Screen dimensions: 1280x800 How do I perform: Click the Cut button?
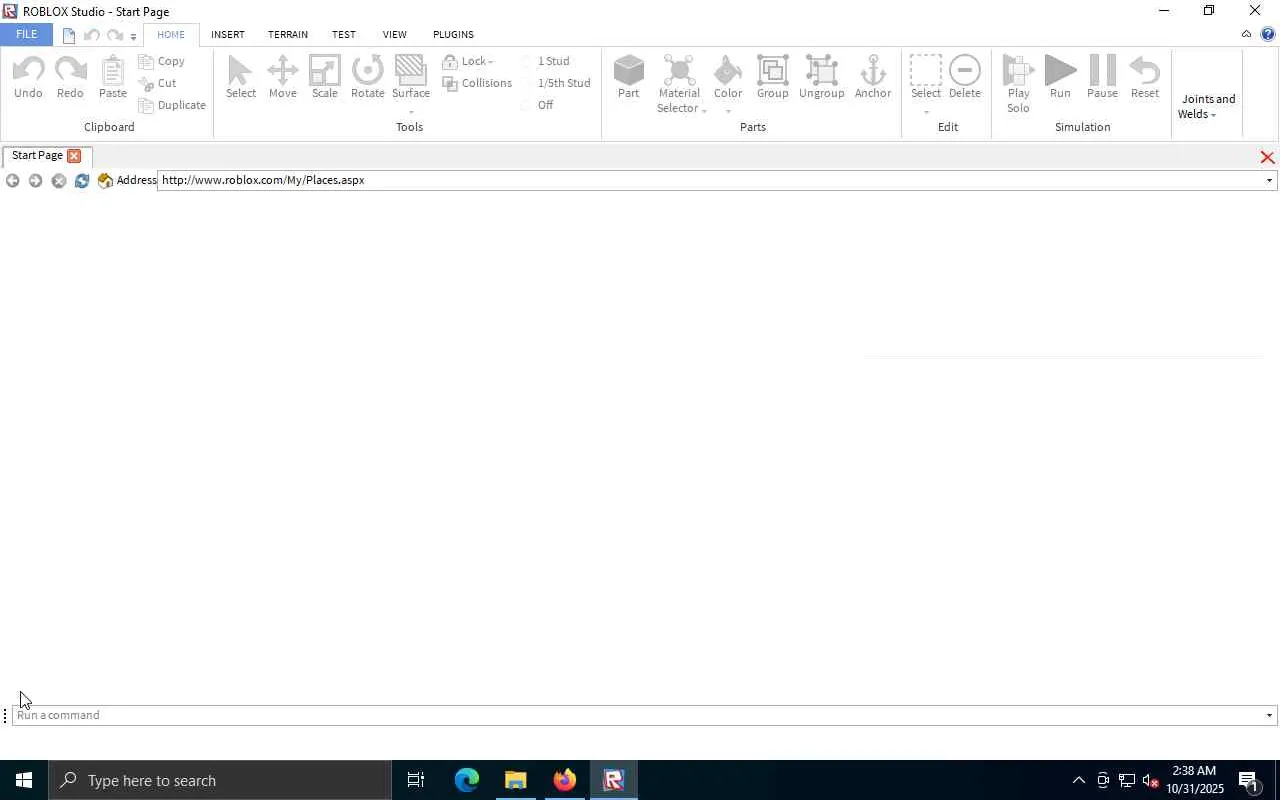158,83
